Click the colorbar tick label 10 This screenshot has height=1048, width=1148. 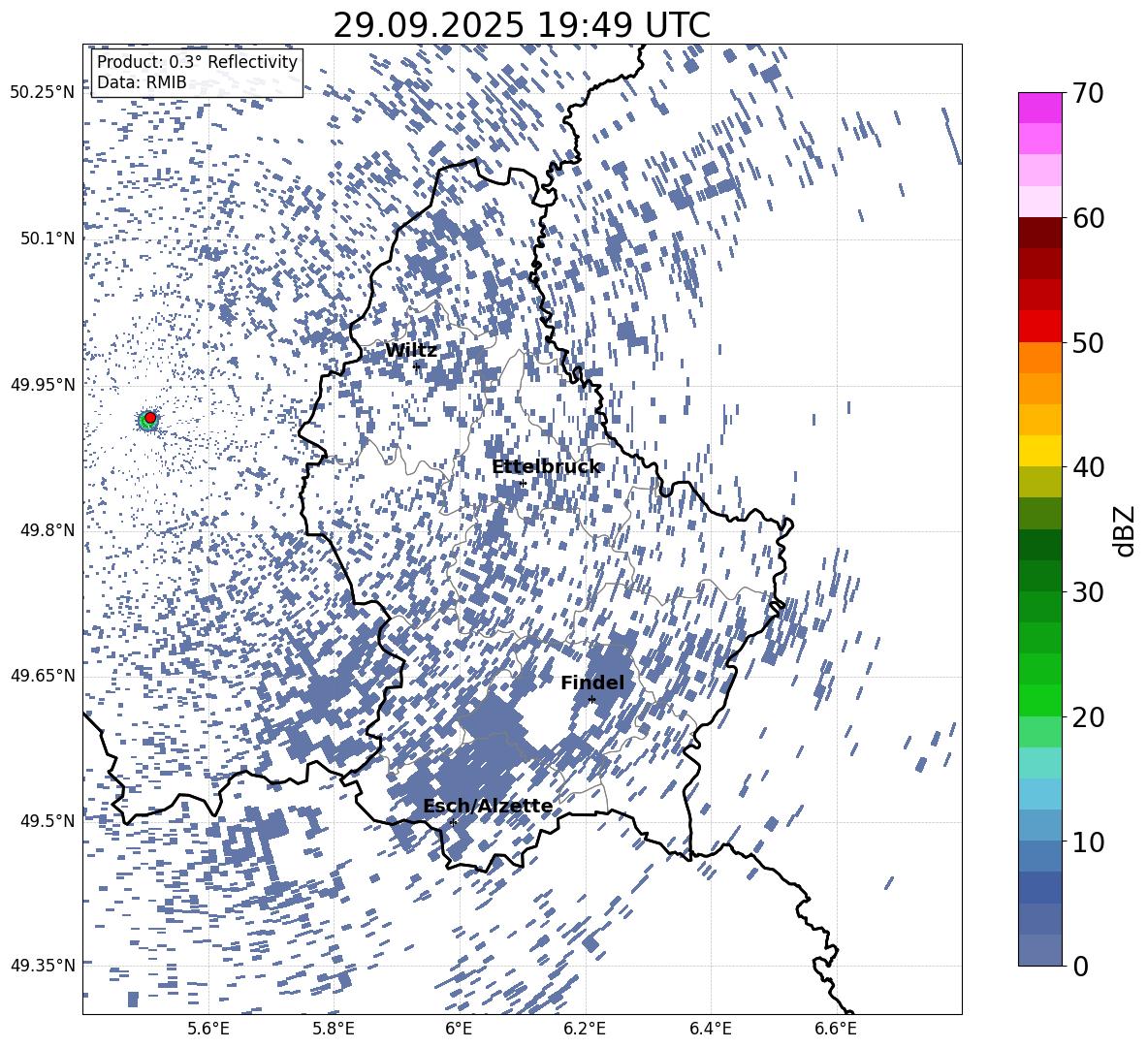pyautogui.click(x=1089, y=842)
